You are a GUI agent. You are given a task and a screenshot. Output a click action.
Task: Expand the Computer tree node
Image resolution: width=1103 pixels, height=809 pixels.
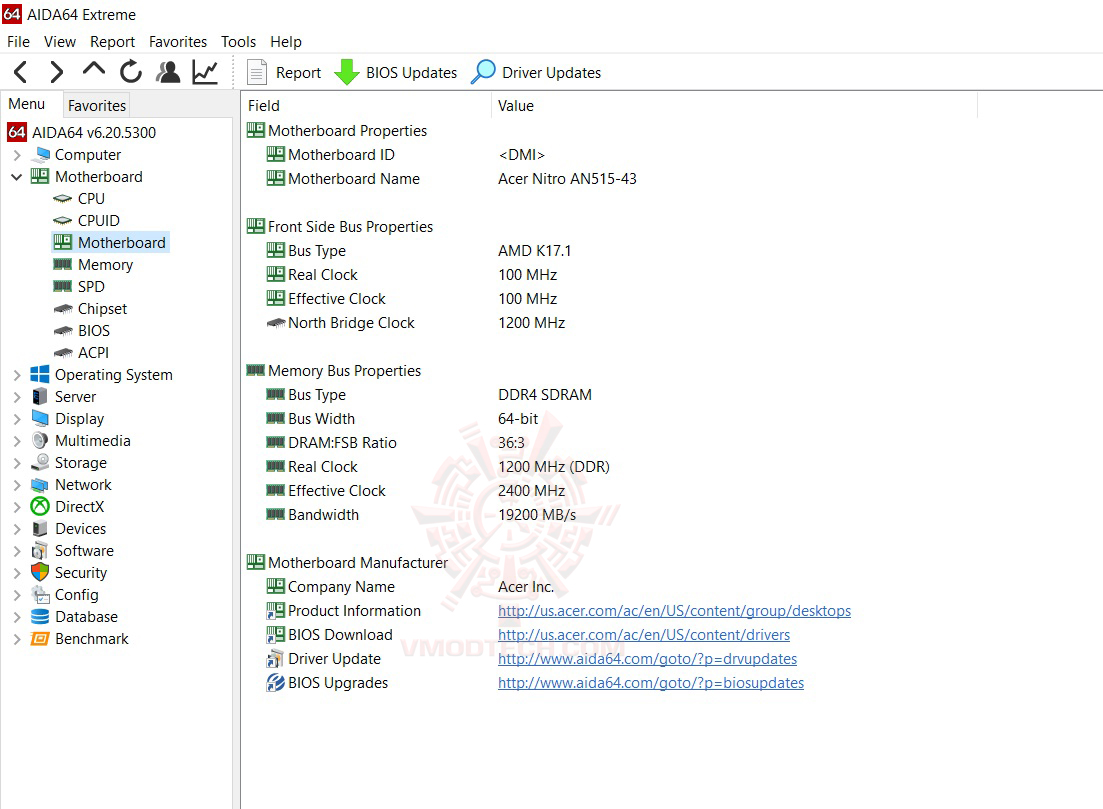(x=17, y=155)
